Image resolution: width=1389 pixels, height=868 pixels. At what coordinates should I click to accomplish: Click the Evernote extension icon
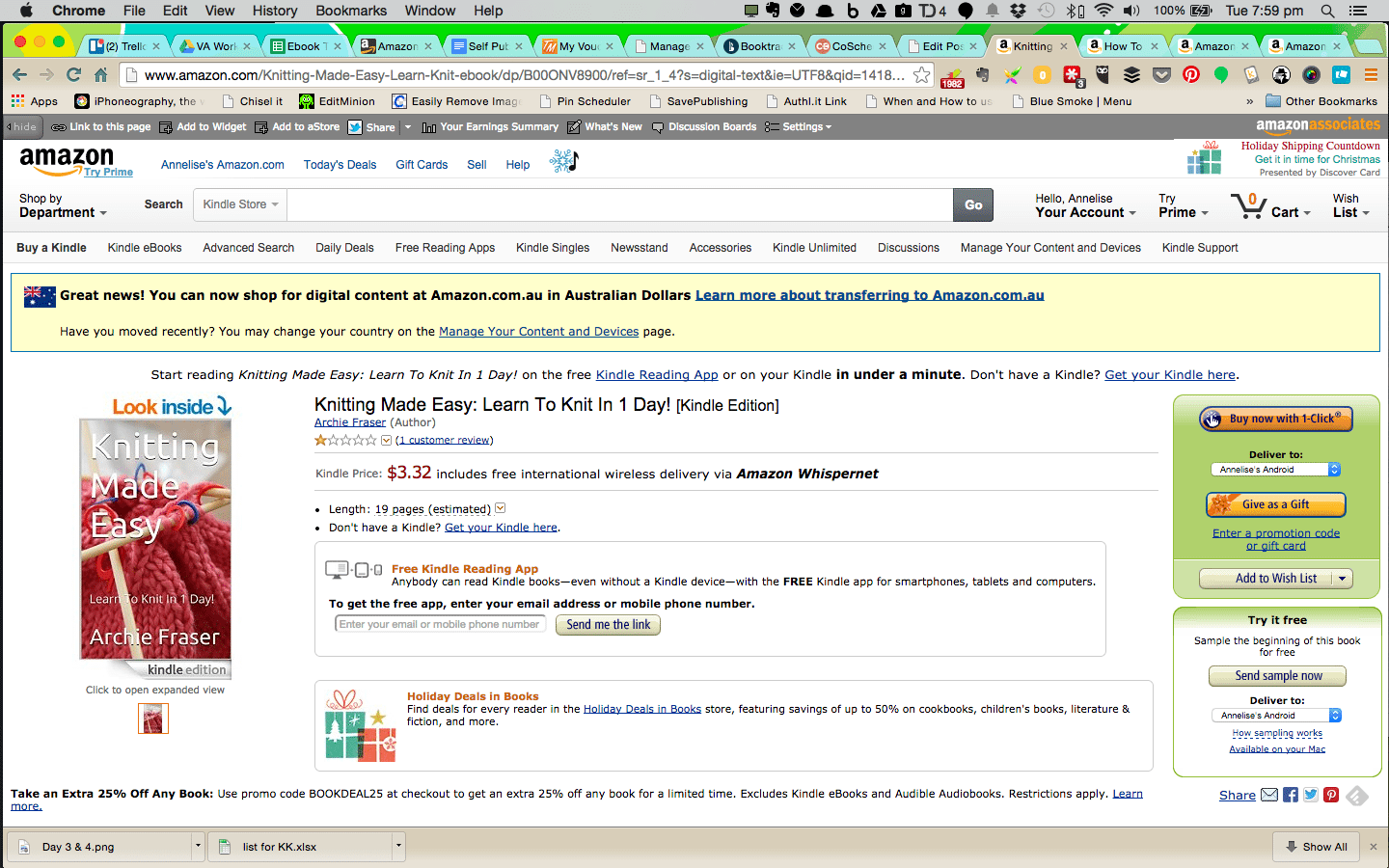[982, 74]
